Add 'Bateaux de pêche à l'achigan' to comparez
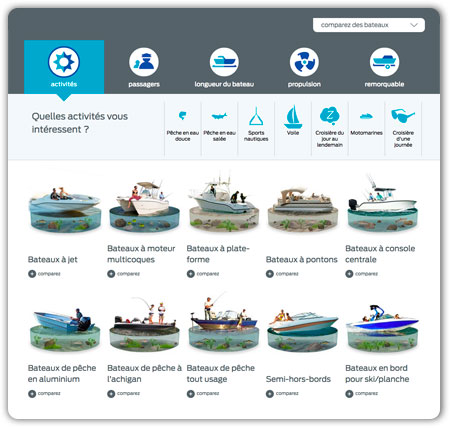 click(124, 394)
